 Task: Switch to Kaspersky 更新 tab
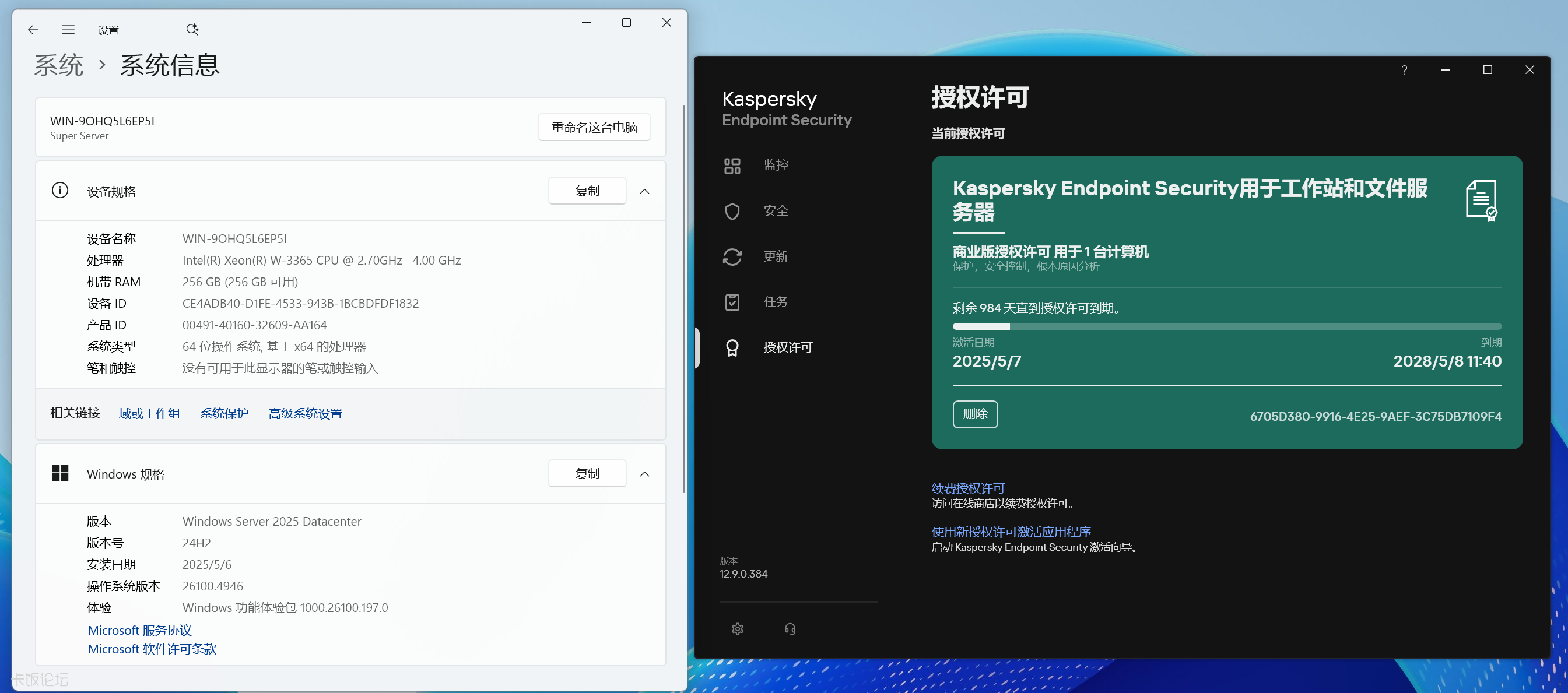click(x=776, y=257)
